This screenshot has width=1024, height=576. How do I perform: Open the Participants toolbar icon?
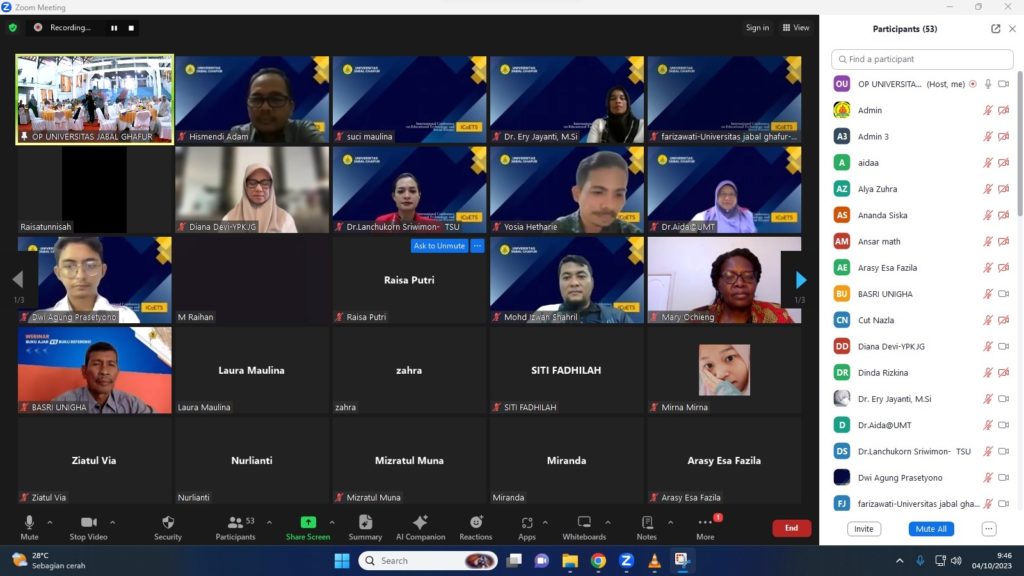pyautogui.click(x=235, y=522)
